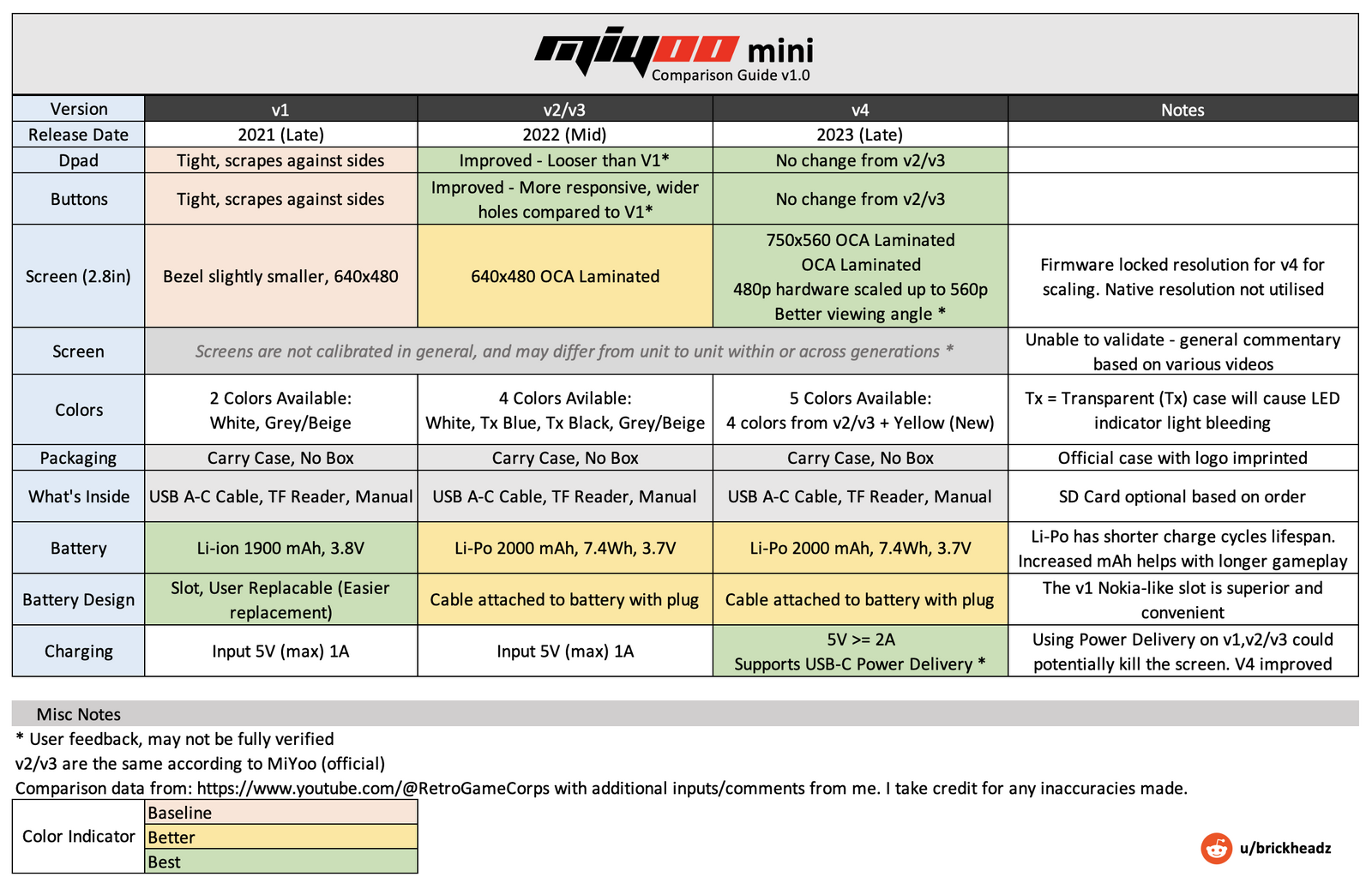This screenshot has height=889, width=1372.
Task: Select the v1 column header
Action: [280, 109]
